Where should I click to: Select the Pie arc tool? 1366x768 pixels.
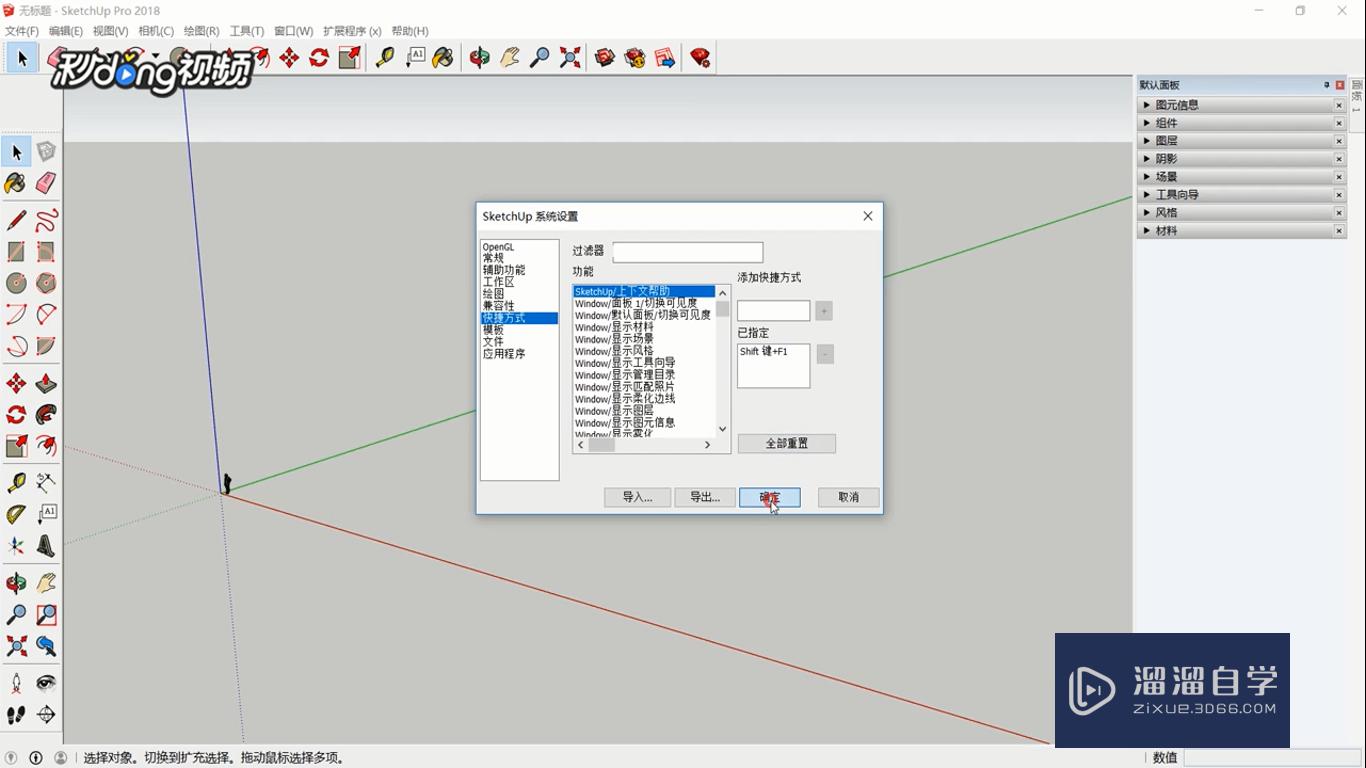pos(46,346)
